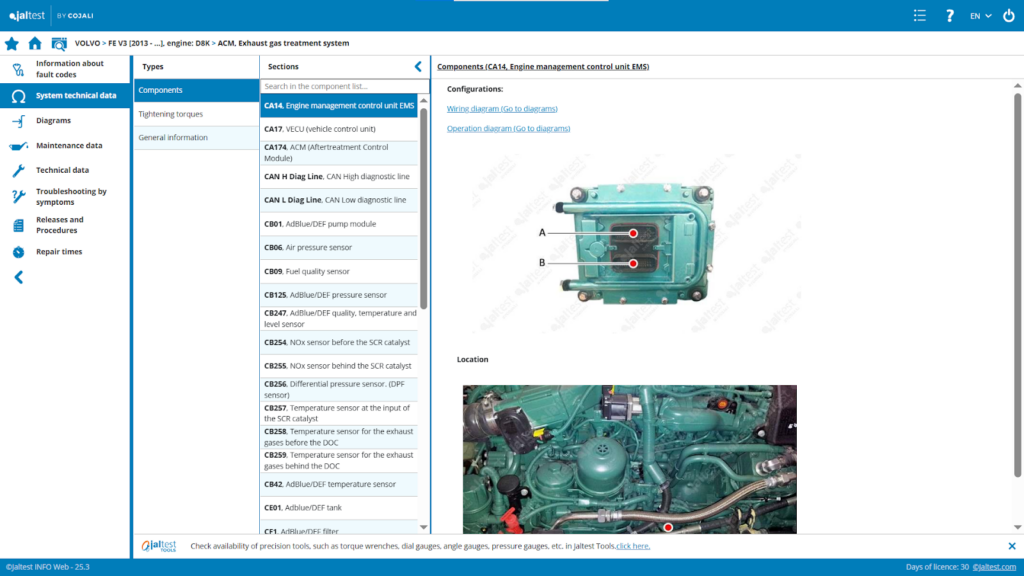Image resolution: width=1024 pixels, height=576 pixels.
Task: Collapse the left sidebar with the chevron
Action: 18,278
